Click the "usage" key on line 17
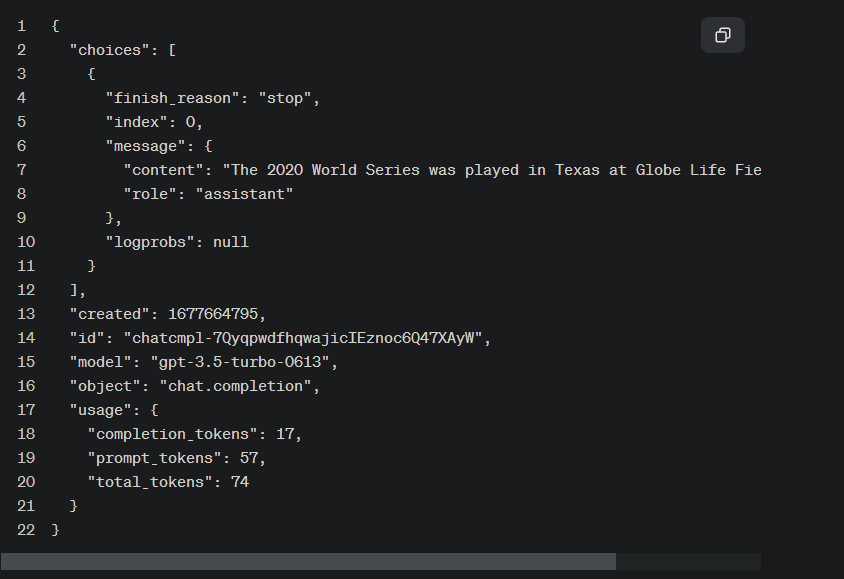The image size is (844, 579). point(101,409)
